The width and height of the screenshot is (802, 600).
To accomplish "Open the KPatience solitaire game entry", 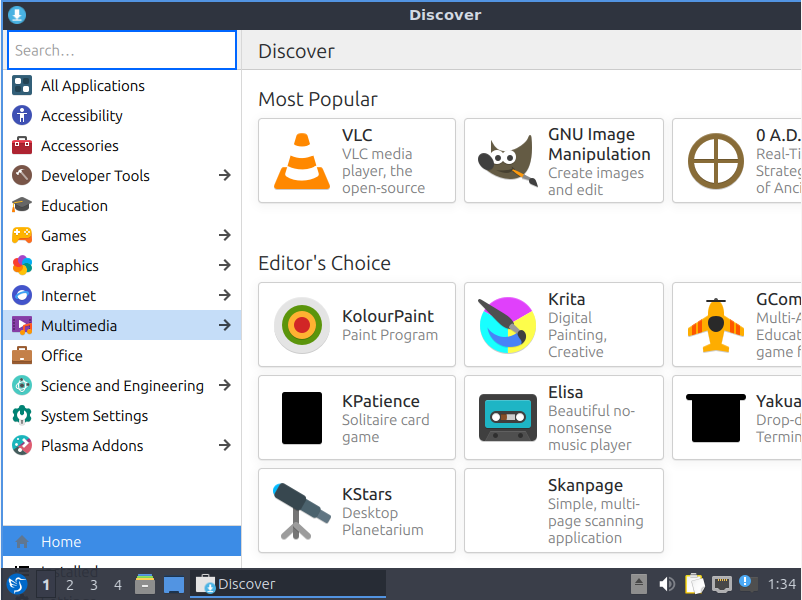I will [356, 417].
